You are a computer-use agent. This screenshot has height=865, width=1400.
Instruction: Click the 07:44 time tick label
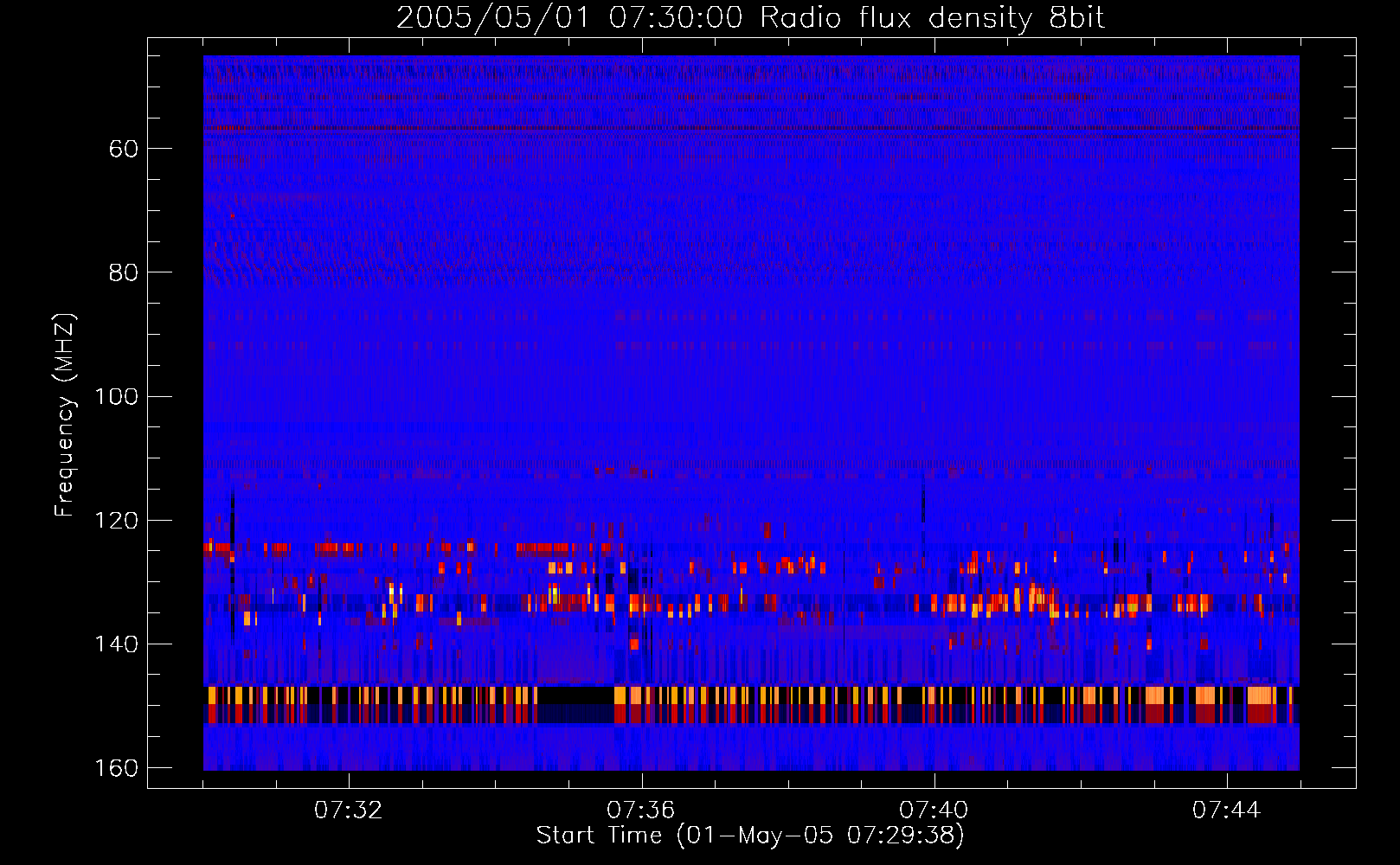1227,810
